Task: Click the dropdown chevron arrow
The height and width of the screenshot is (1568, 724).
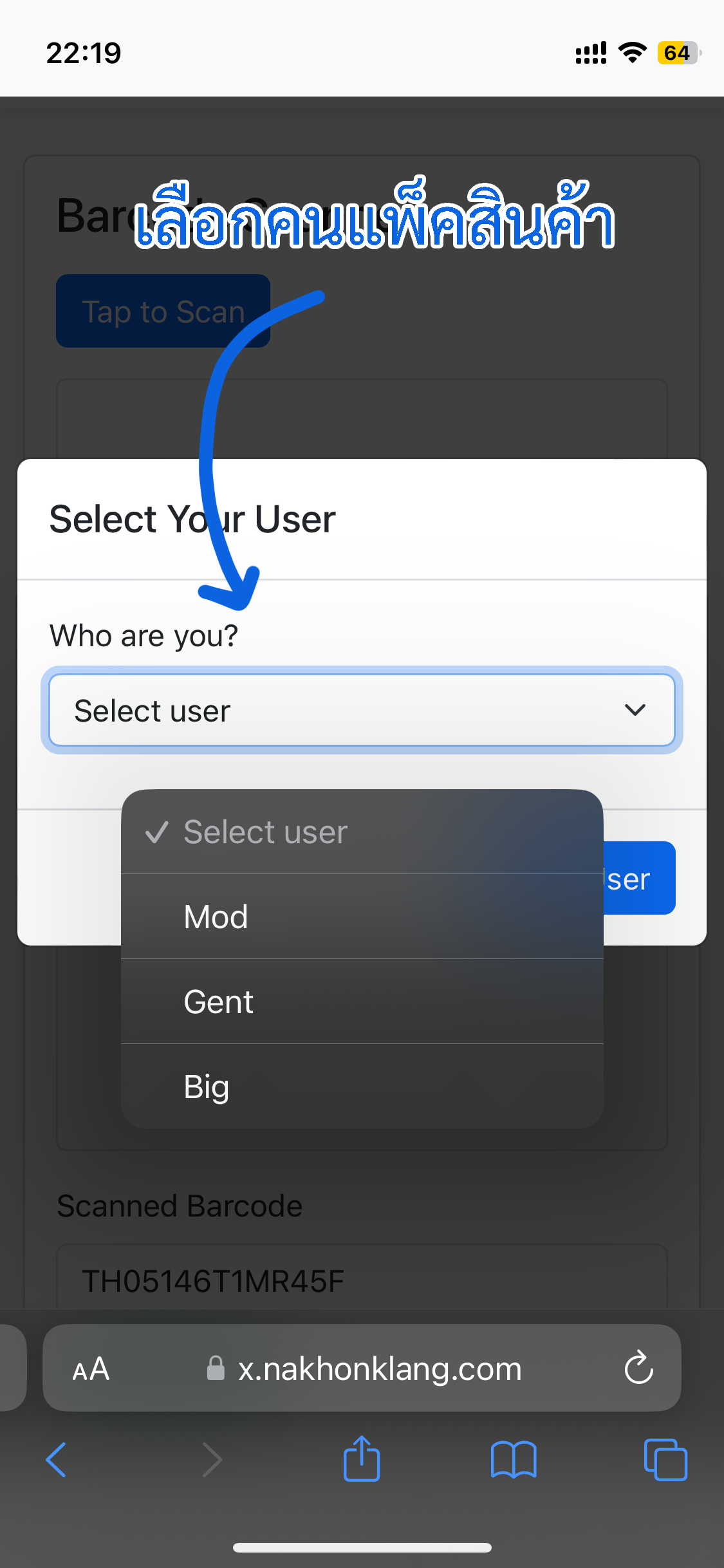Action: 635,710
